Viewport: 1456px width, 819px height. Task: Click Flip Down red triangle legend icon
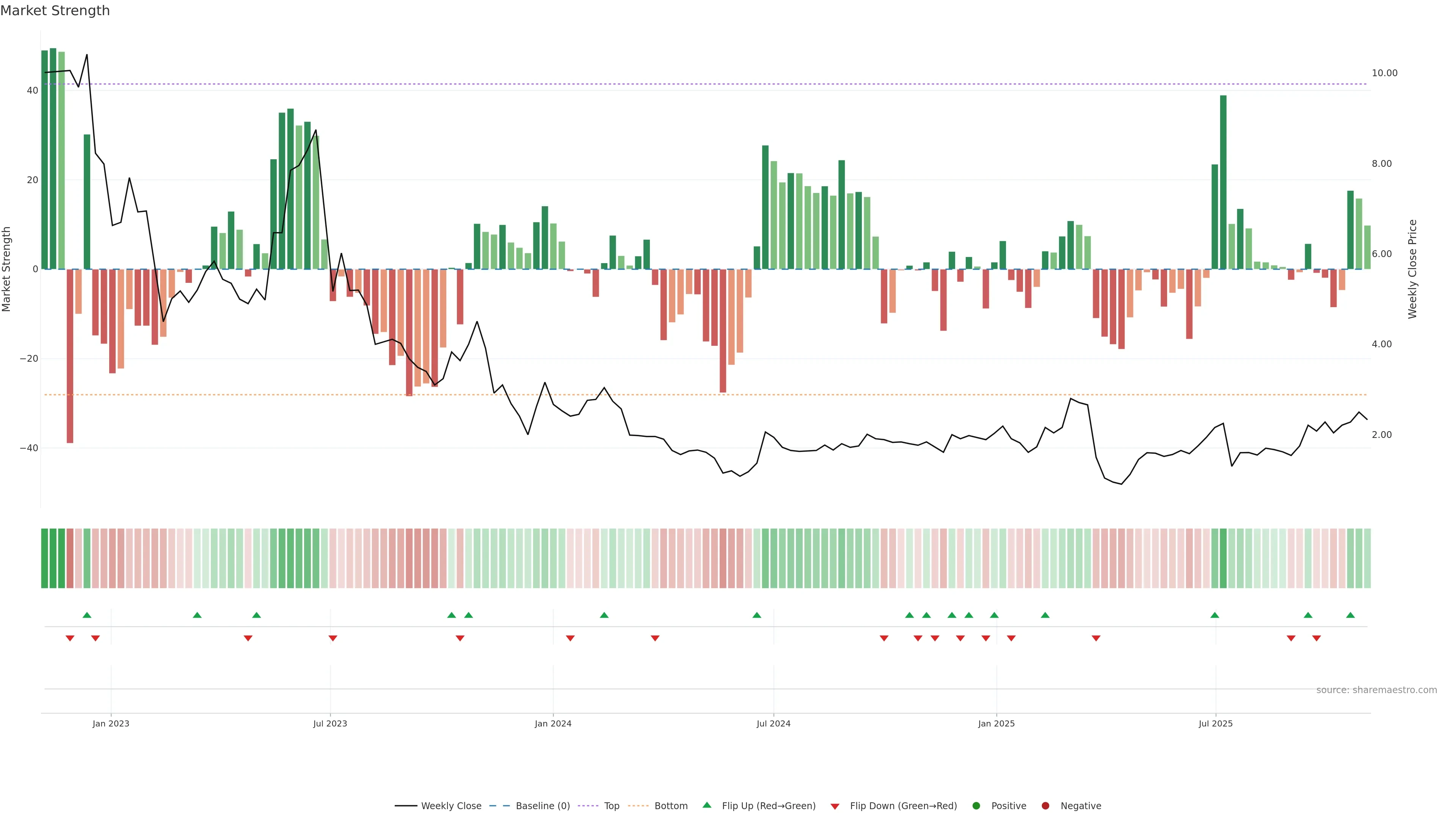tap(835, 806)
